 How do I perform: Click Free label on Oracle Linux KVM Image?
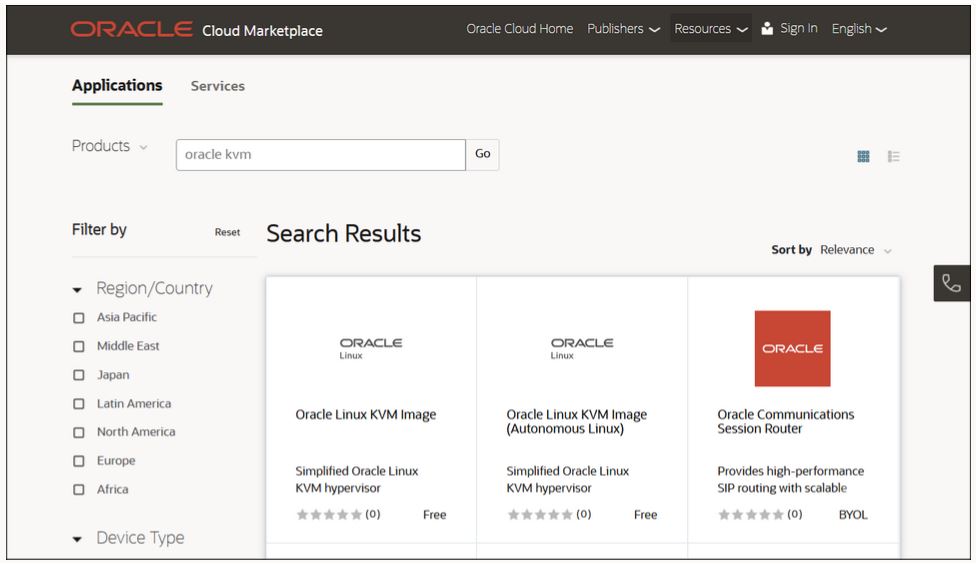click(x=434, y=515)
